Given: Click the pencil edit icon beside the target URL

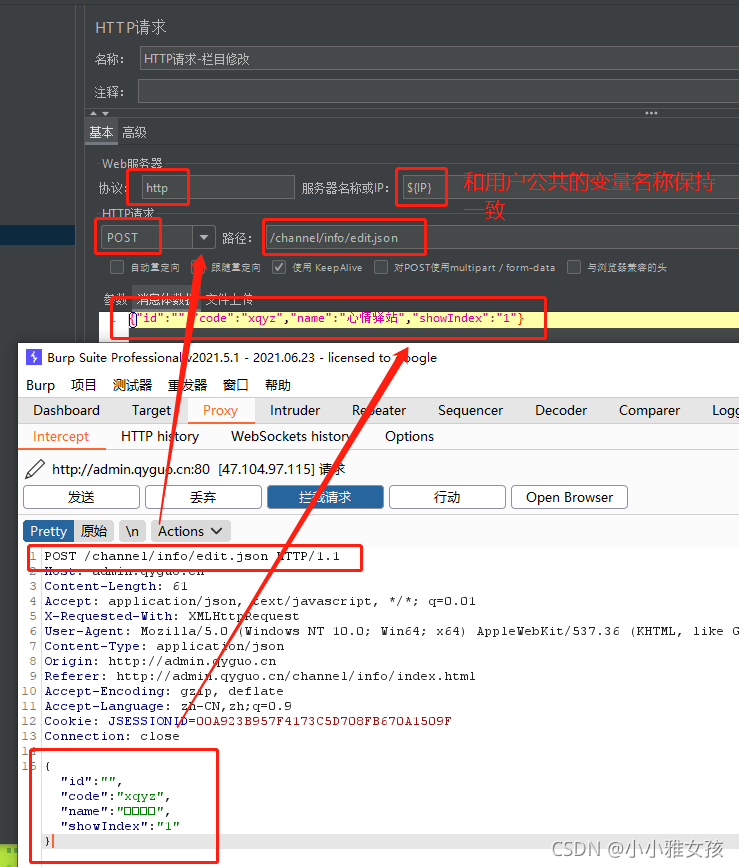Looking at the screenshot, I should (x=35, y=469).
